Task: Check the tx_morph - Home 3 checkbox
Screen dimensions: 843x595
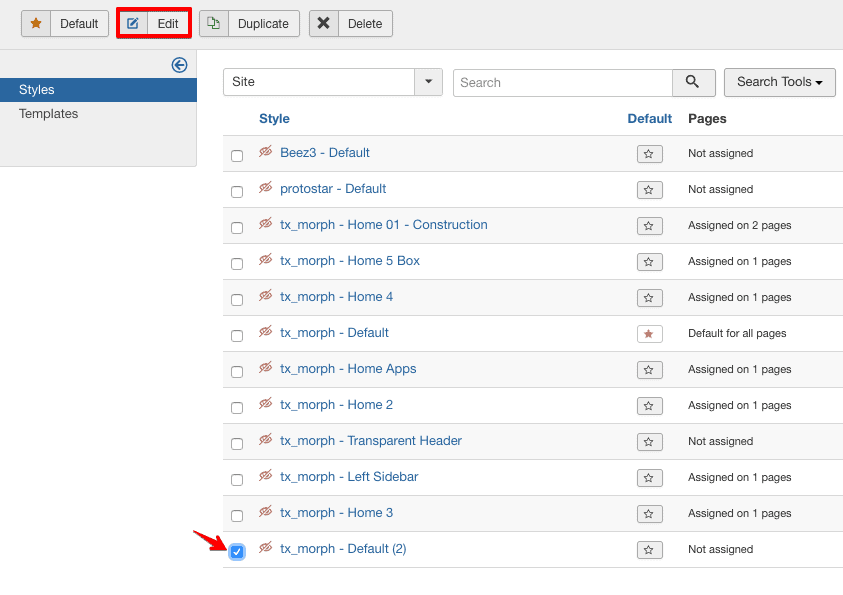Action: tap(237, 516)
